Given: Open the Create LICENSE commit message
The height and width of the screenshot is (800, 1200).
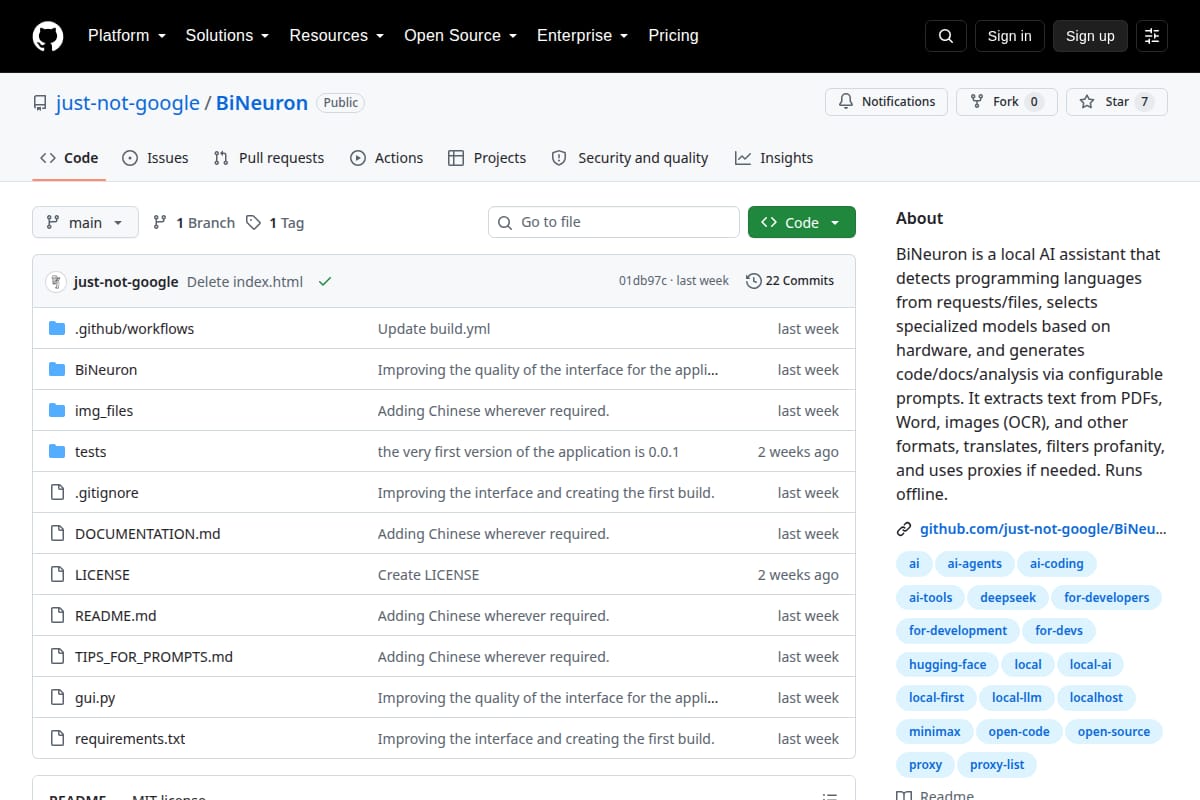Looking at the screenshot, I should pyautogui.click(x=428, y=575).
